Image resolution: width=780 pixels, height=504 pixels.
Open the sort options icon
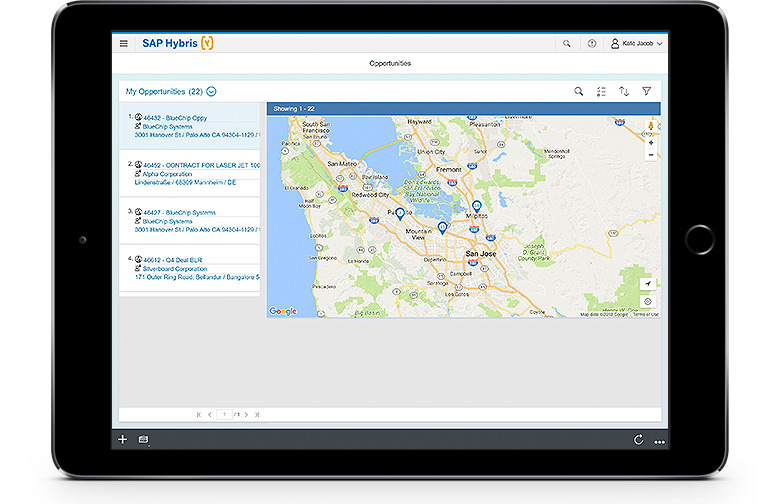pyautogui.click(x=624, y=92)
